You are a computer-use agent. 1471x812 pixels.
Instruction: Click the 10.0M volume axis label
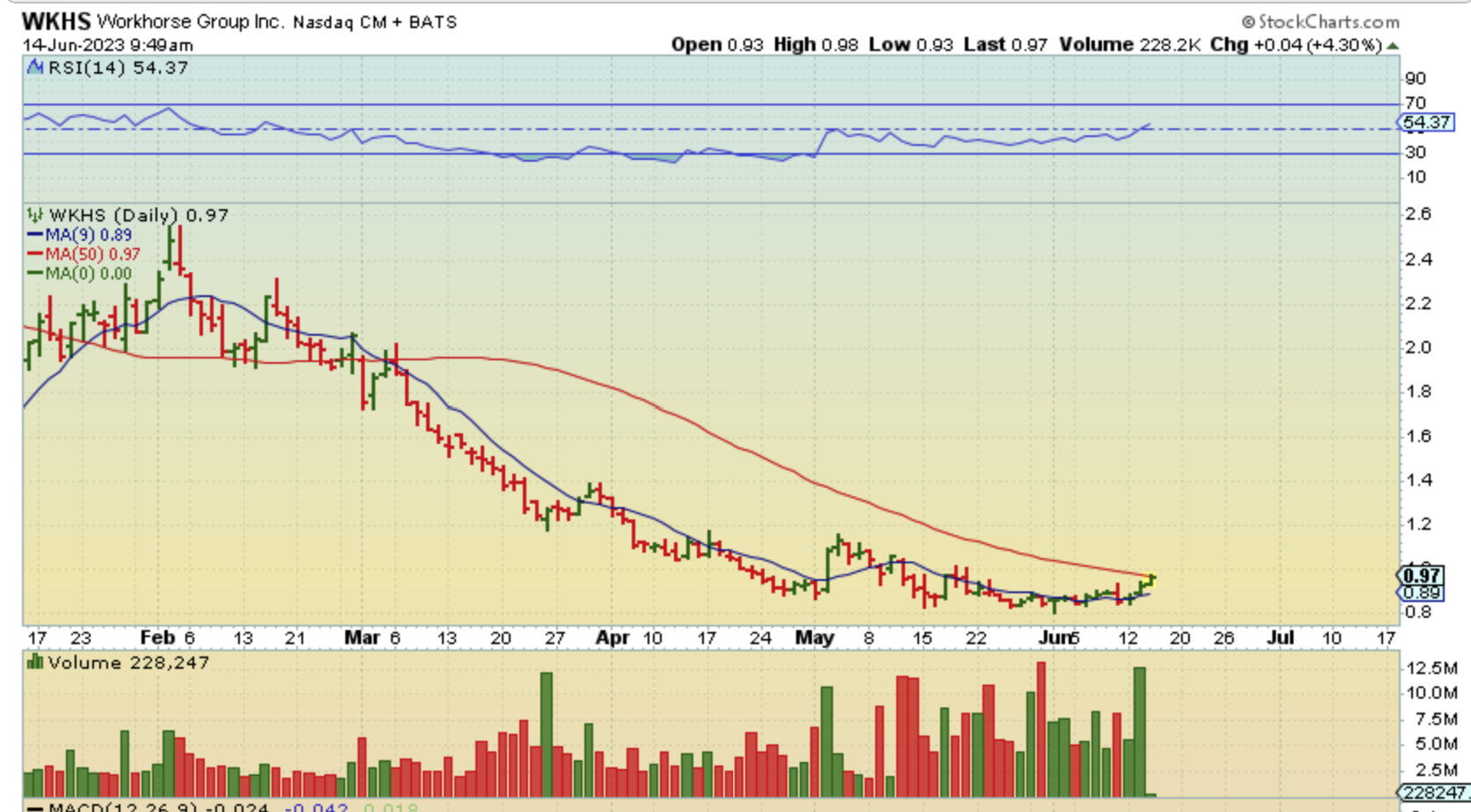1432,693
